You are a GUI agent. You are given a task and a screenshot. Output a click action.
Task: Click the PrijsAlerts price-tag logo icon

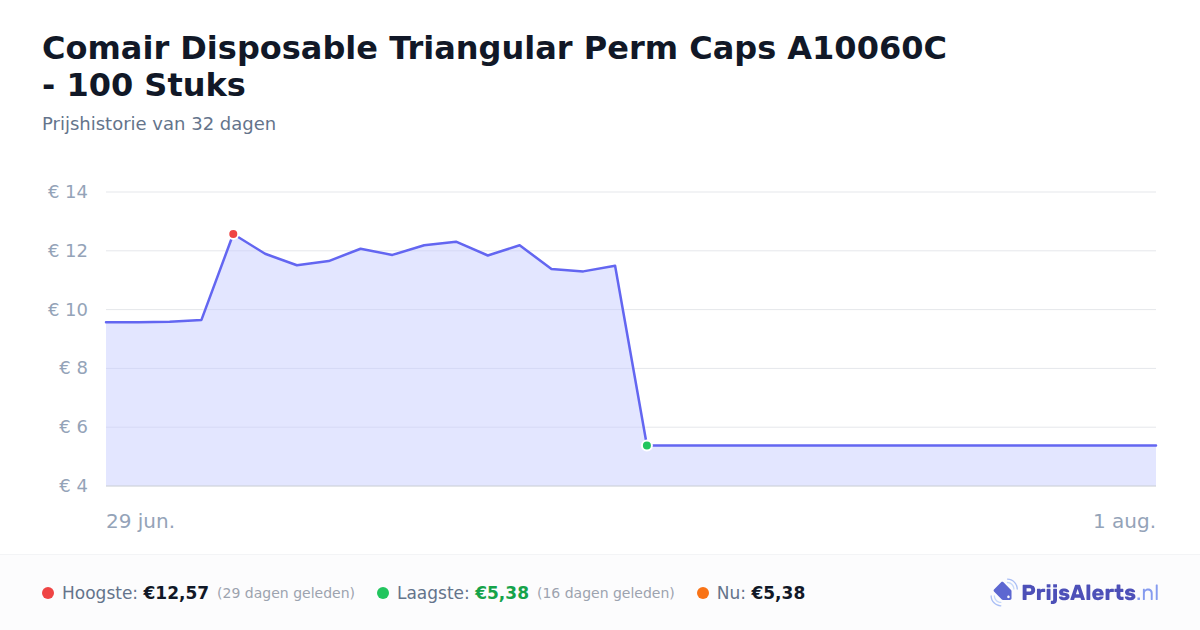(x=1003, y=593)
